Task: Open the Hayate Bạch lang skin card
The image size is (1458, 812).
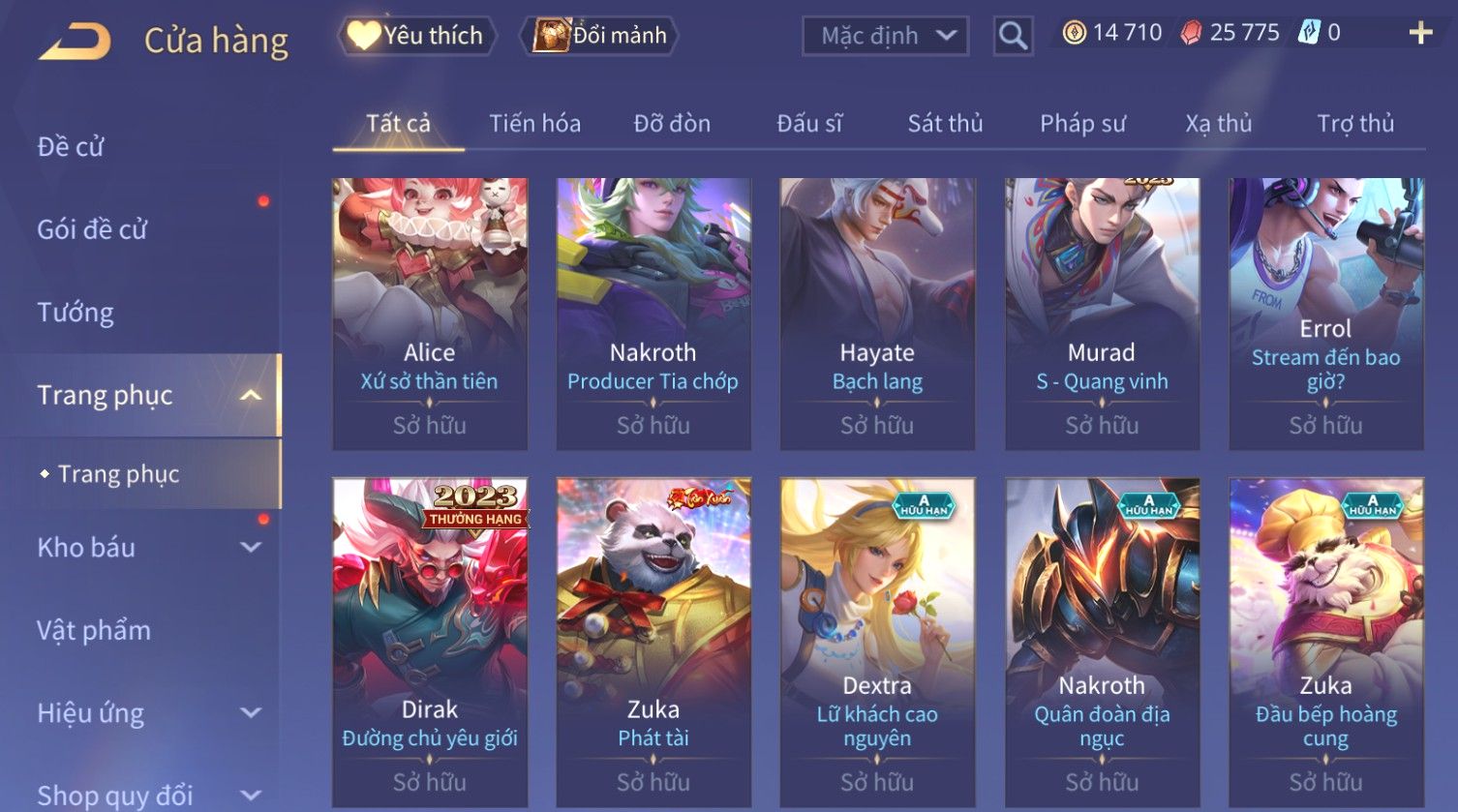Action: [x=877, y=314]
